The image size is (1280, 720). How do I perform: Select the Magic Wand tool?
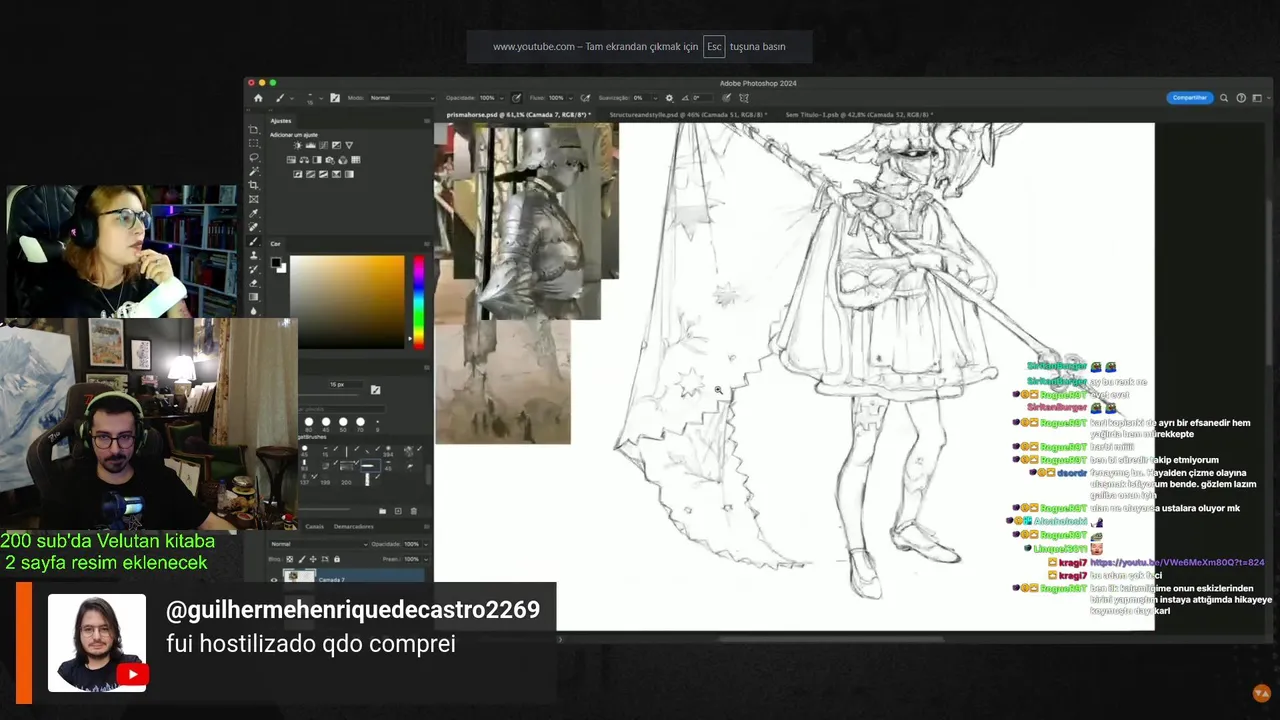253,171
